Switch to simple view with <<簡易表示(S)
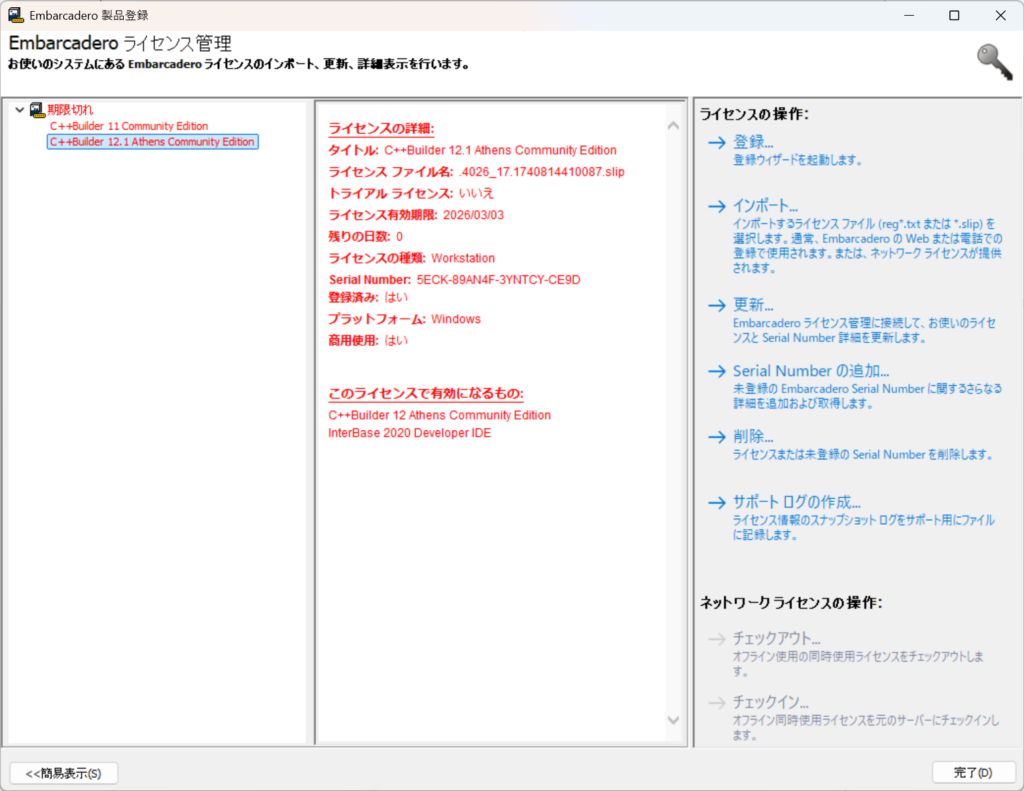The height and width of the screenshot is (791, 1024). [64, 773]
